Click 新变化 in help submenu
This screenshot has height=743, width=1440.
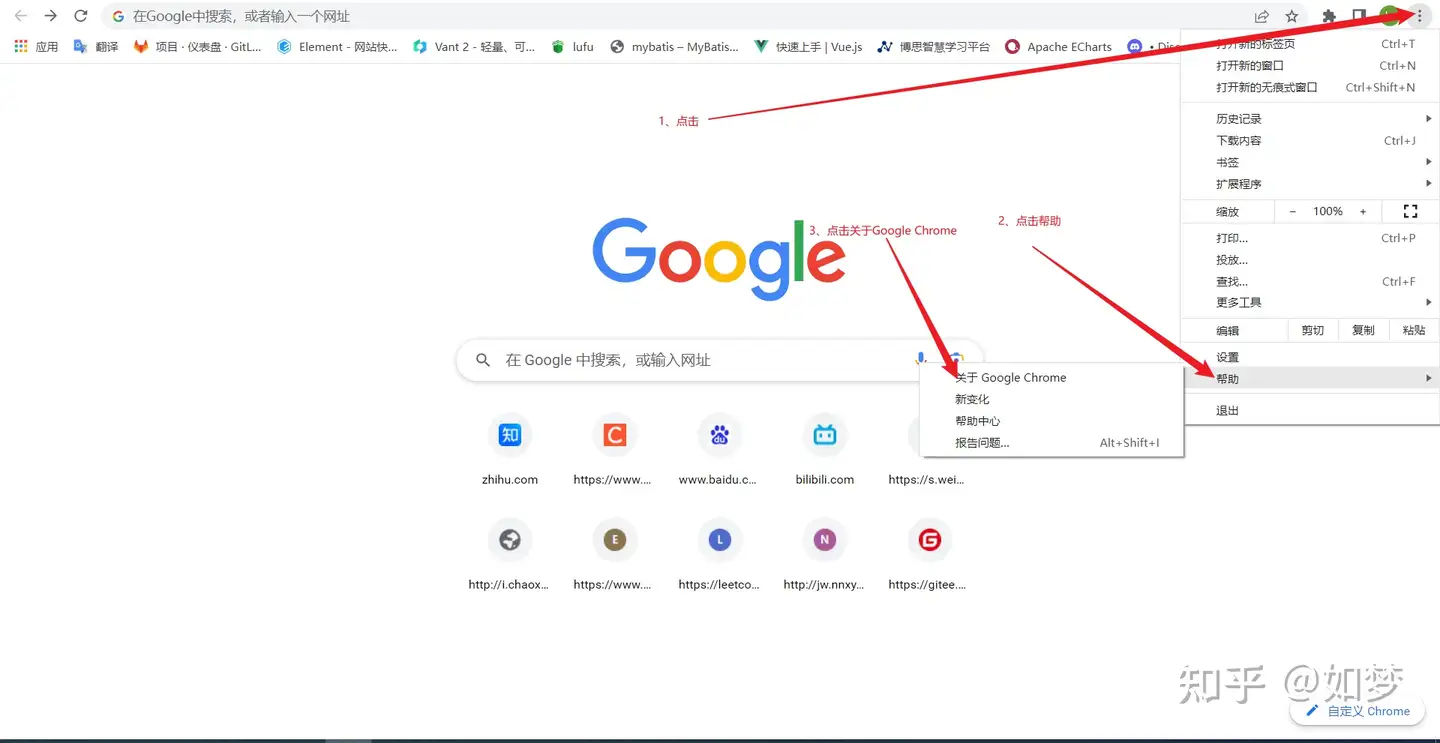tap(1051, 399)
